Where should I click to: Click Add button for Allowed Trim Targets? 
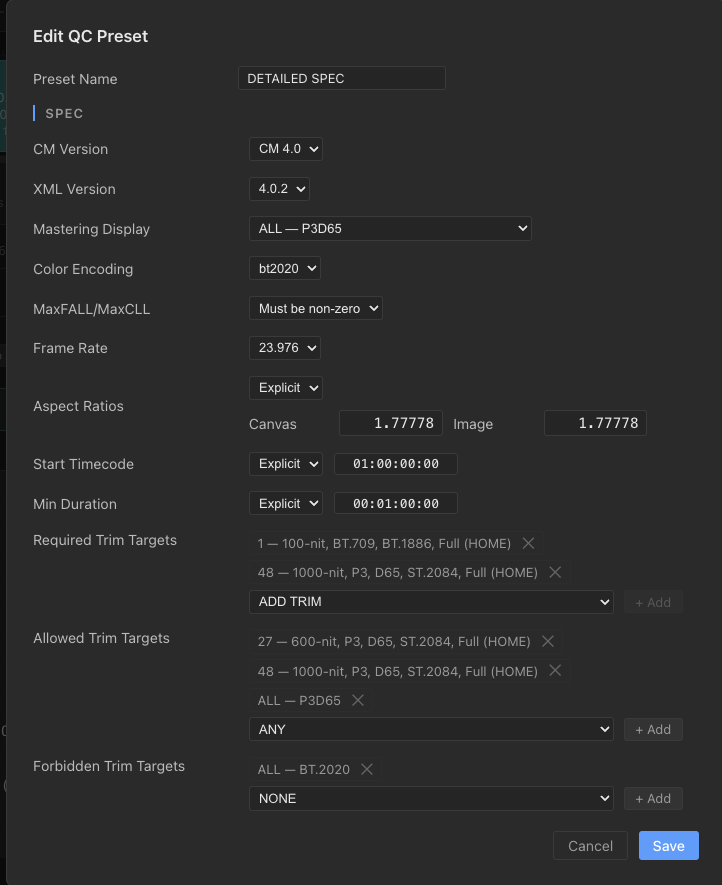coord(653,729)
